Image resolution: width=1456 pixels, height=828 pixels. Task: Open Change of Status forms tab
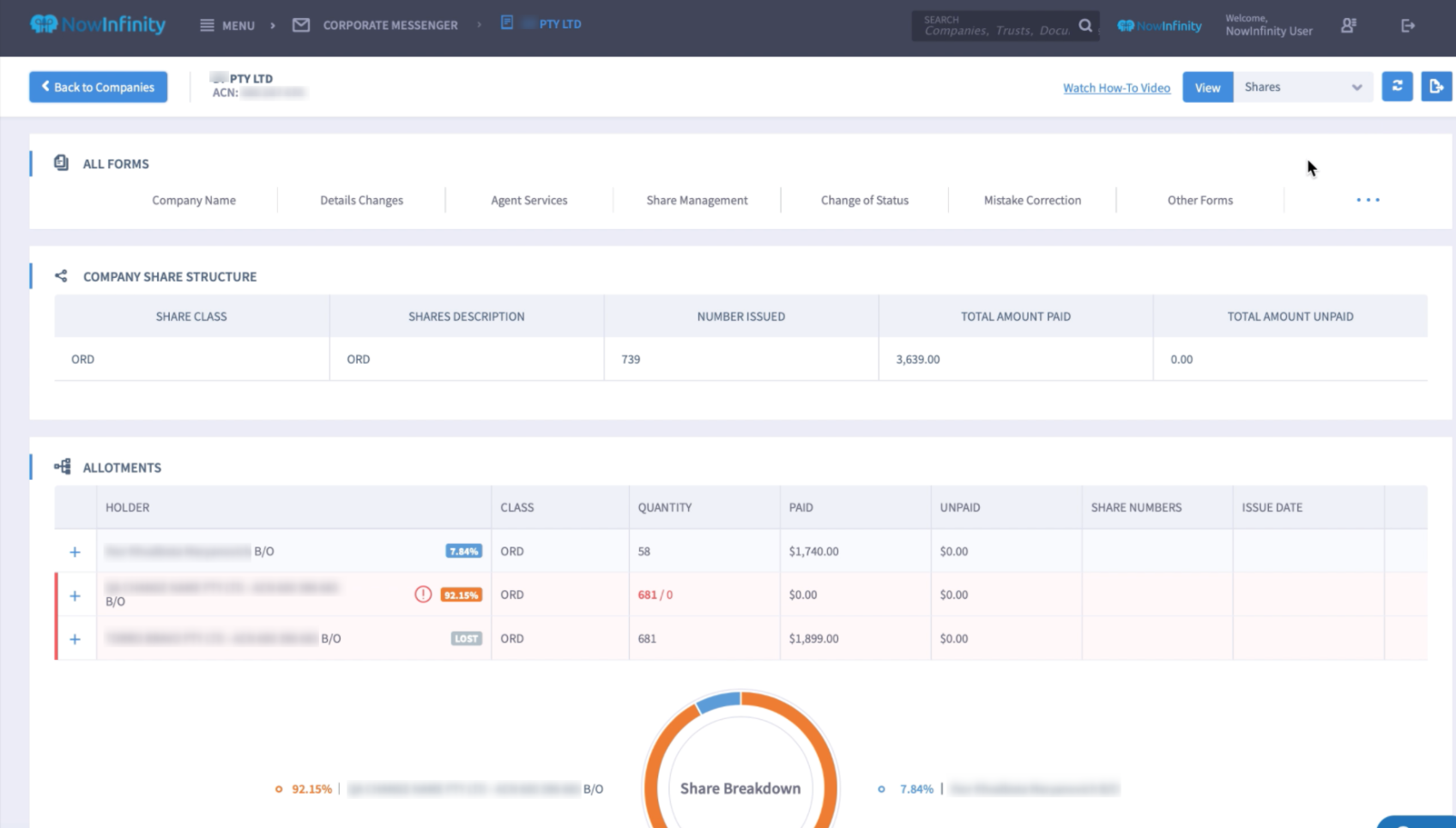pos(865,200)
